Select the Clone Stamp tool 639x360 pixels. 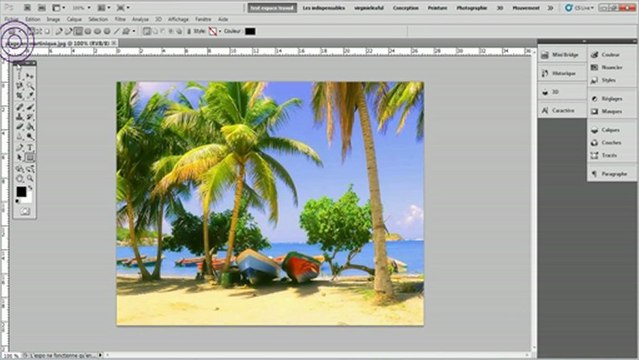[20, 117]
